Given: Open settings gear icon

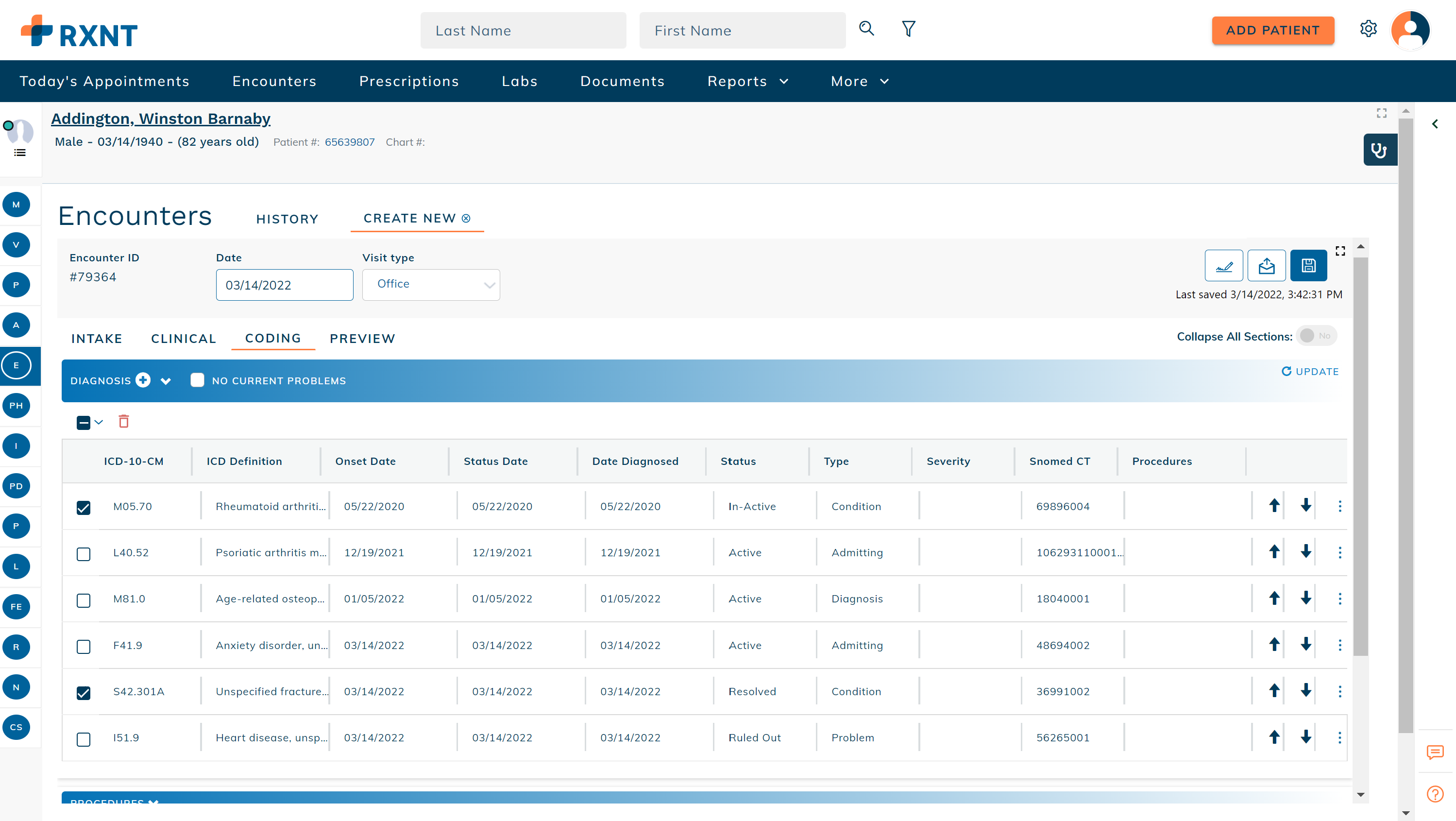Looking at the screenshot, I should click(1368, 29).
